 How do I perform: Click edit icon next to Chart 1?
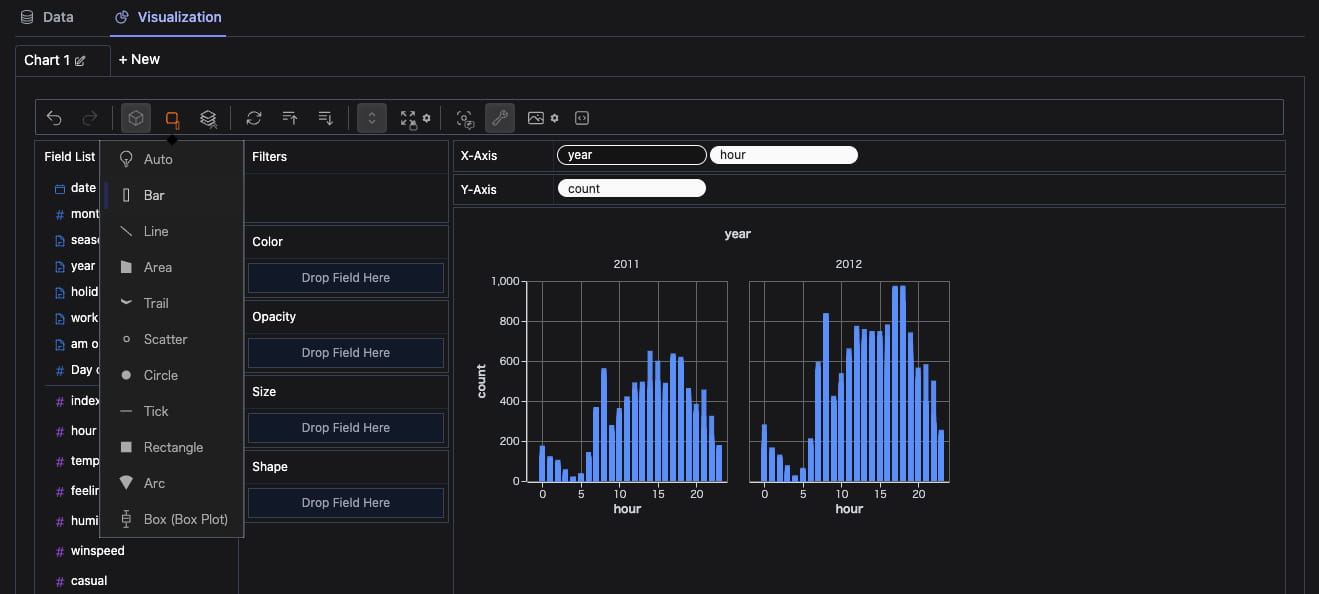(x=81, y=61)
